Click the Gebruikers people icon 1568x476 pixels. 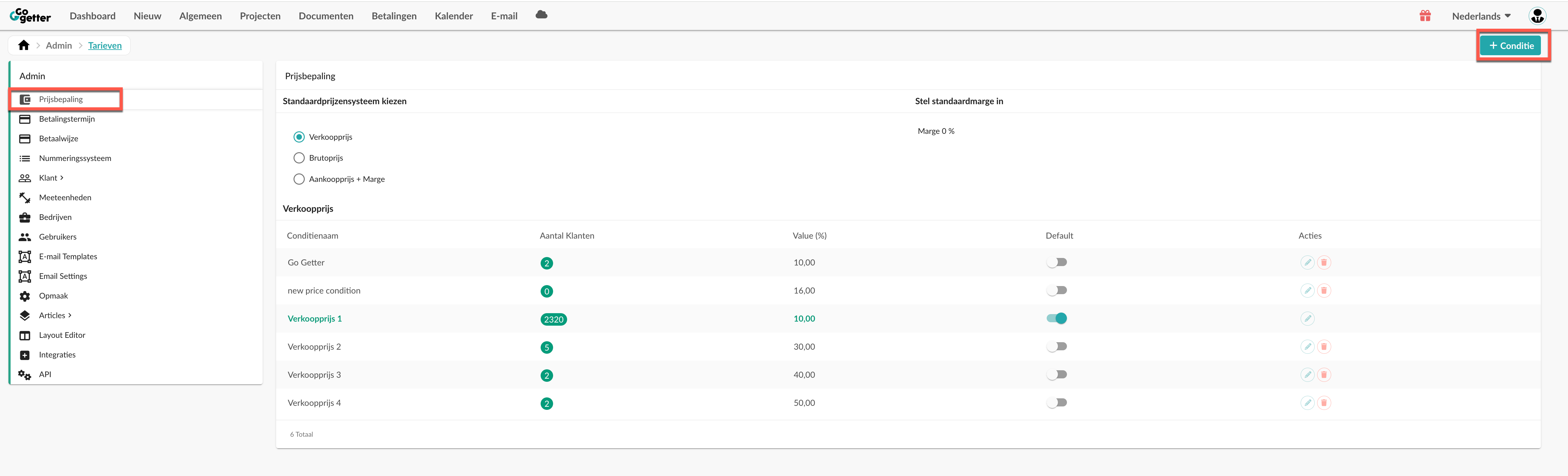pos(24,237)
